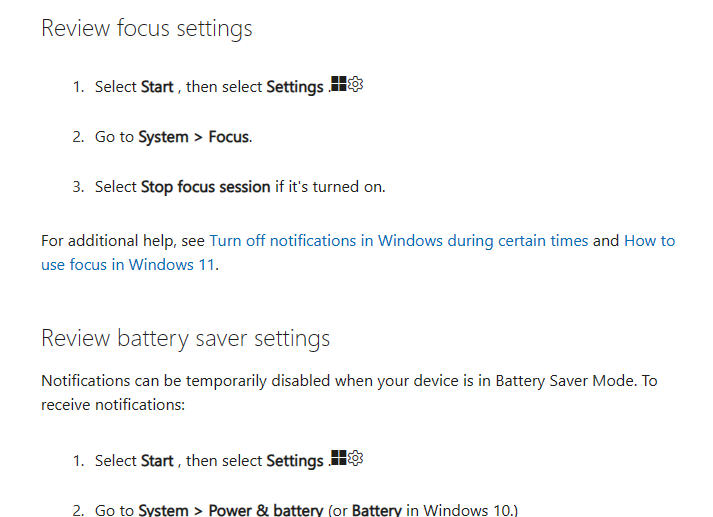Click 'Review focus settings' heading
The width and height of the screenshot is (713, 517).
(146, 29)
